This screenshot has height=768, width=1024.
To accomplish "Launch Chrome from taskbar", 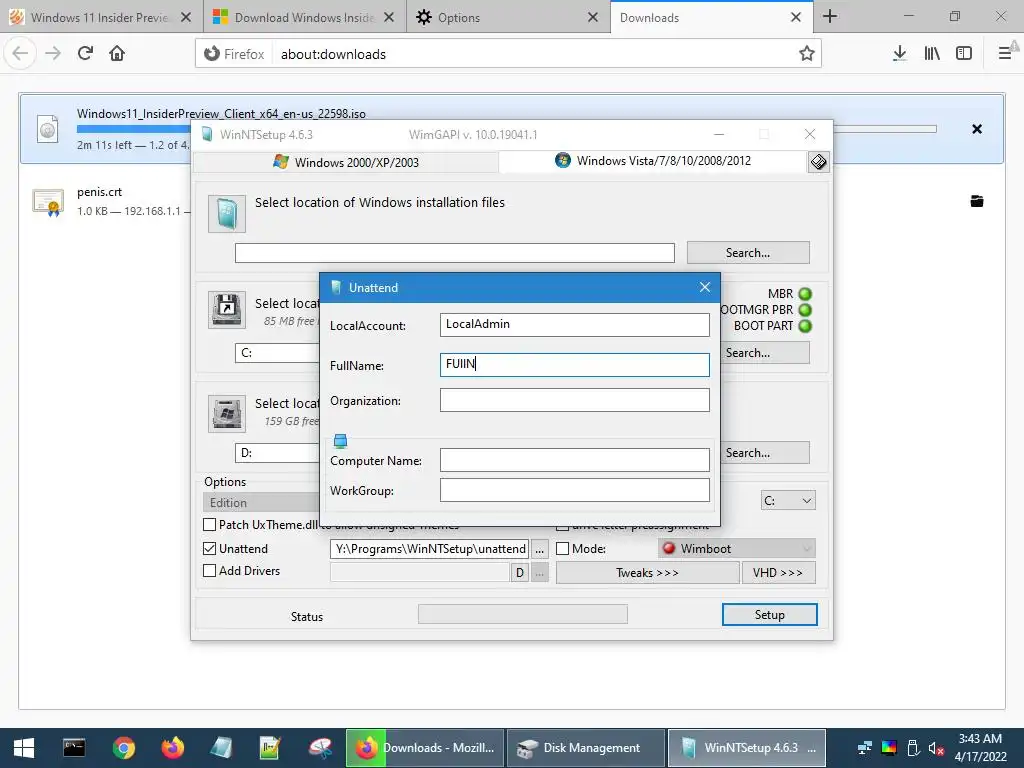I will 123,748.
